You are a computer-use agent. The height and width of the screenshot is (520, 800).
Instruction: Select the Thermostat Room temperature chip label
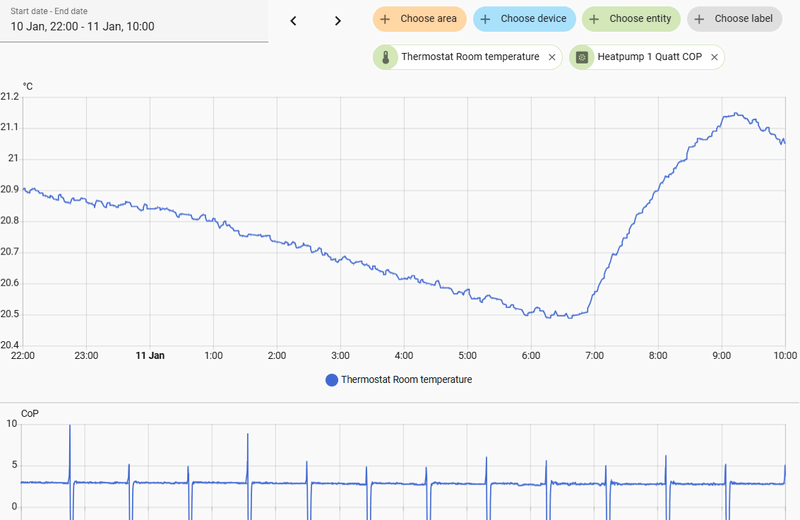pos(470,57)
